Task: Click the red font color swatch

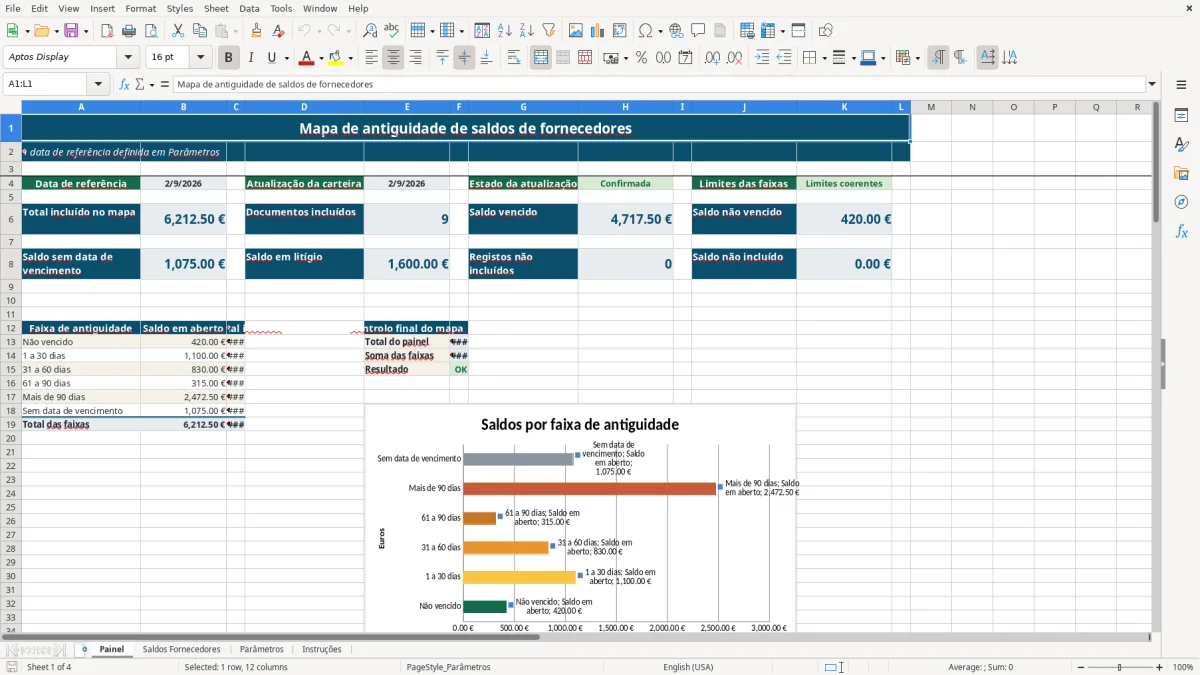Action: [307, 58]
